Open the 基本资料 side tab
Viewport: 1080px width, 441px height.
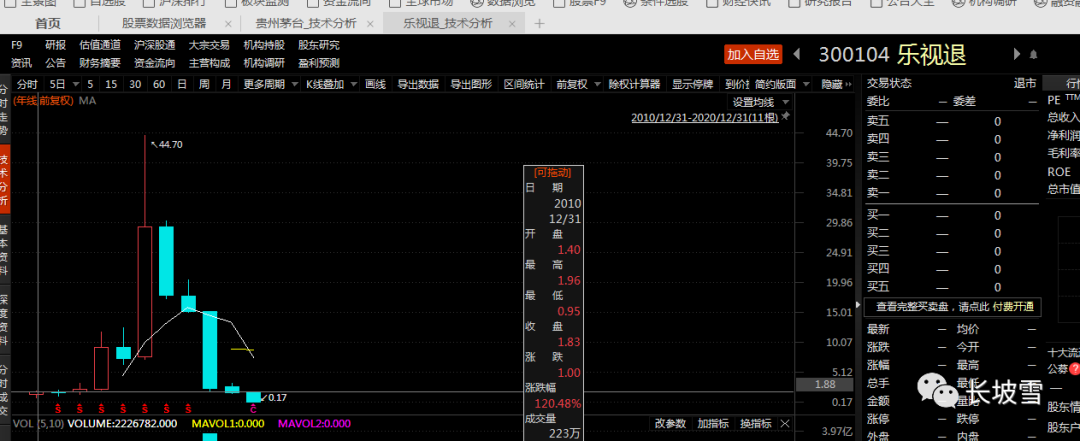click(4, 247)
